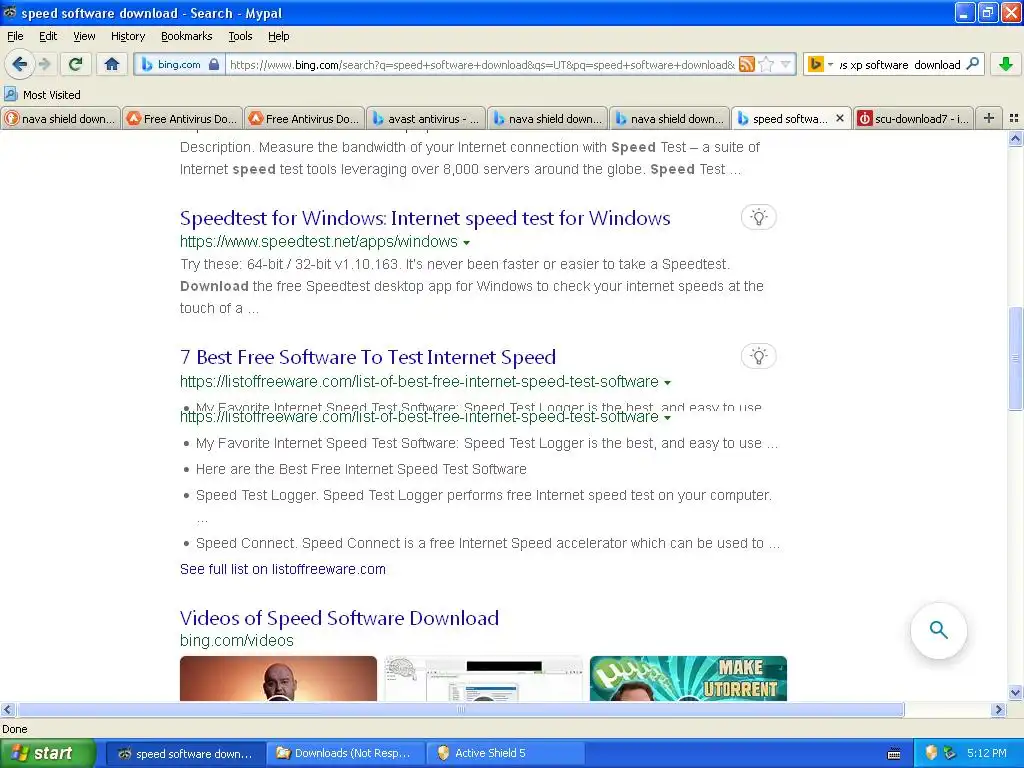Subscribe via the RSS feed icon
This screenshot has height=768, width=1024.
click(746, 64)
